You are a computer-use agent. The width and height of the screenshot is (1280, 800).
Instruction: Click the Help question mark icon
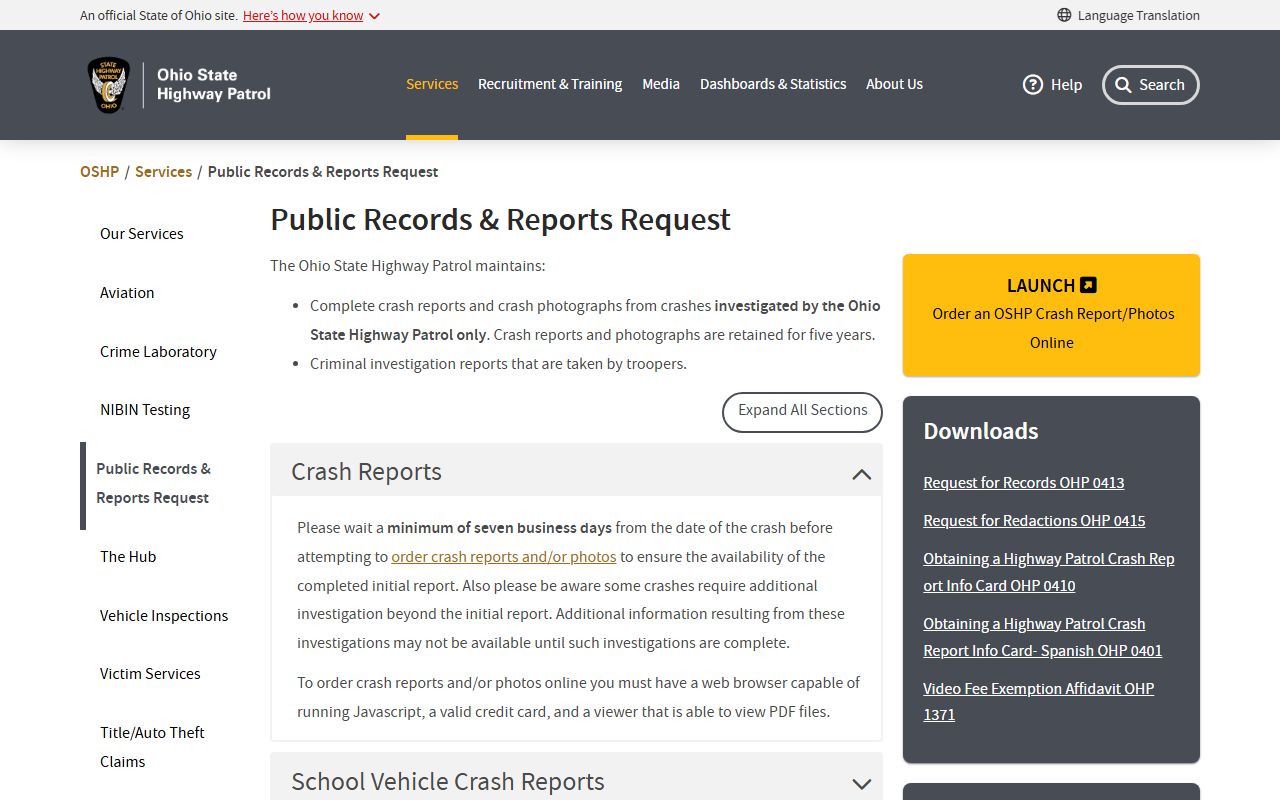coord(1033,85)
